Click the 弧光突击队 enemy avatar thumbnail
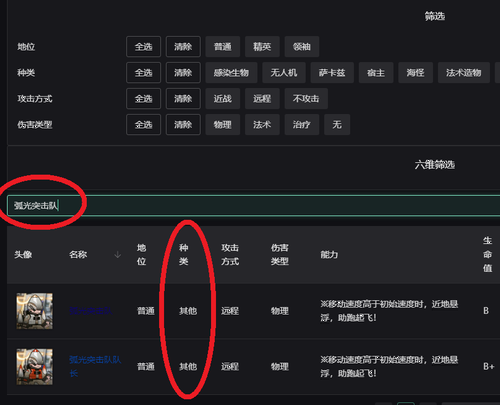The image size is (500, 405). (35, 311)
